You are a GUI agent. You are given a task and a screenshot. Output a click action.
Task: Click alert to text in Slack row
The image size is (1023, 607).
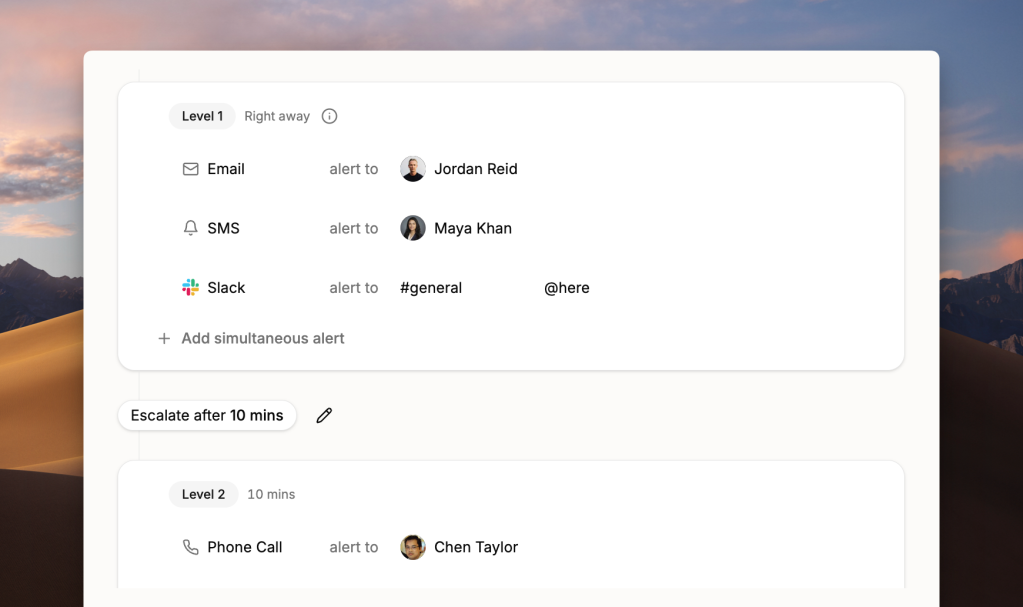pos(354,288)
